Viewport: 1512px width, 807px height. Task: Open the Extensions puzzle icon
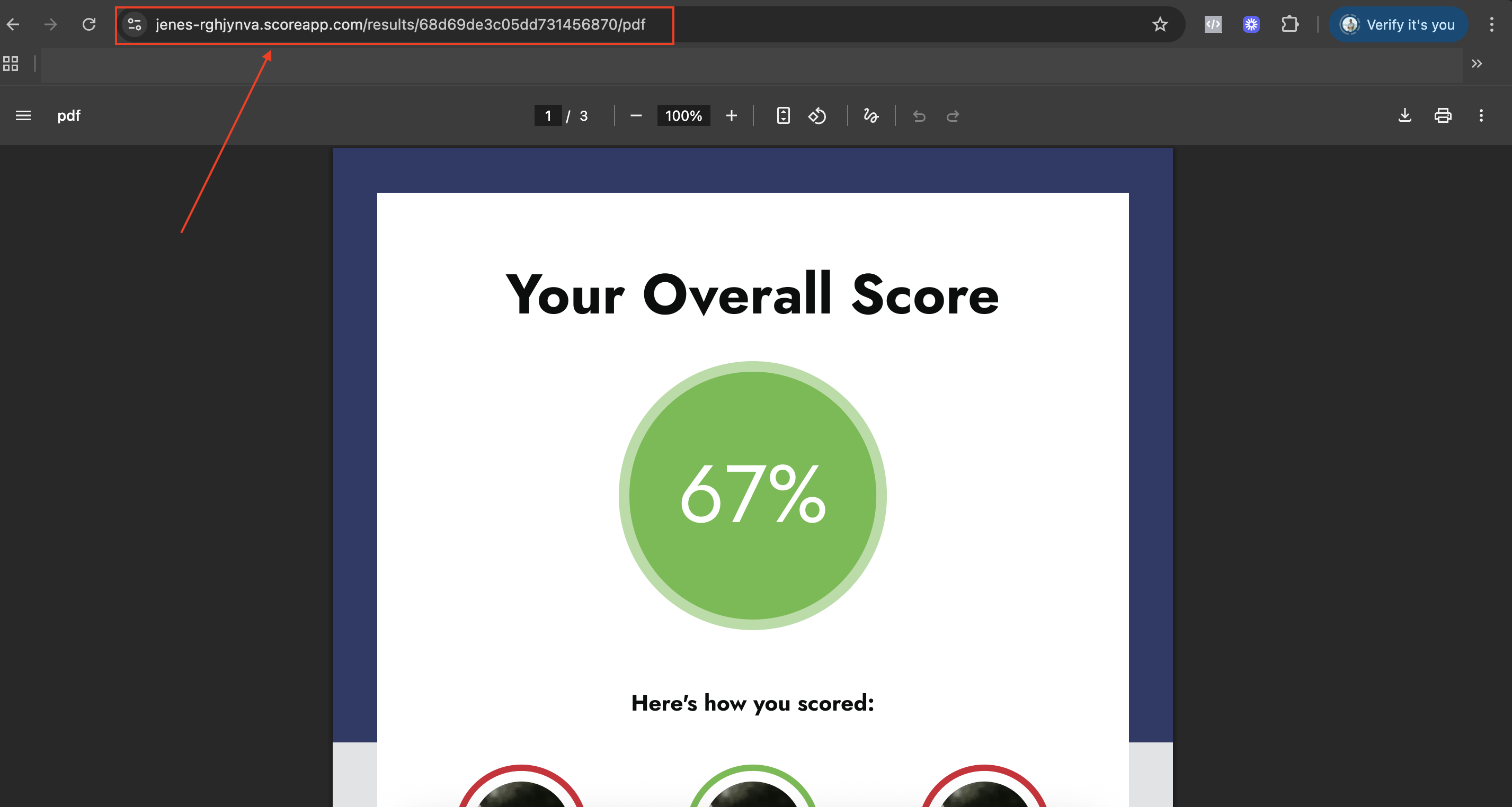click(1289, 25)
